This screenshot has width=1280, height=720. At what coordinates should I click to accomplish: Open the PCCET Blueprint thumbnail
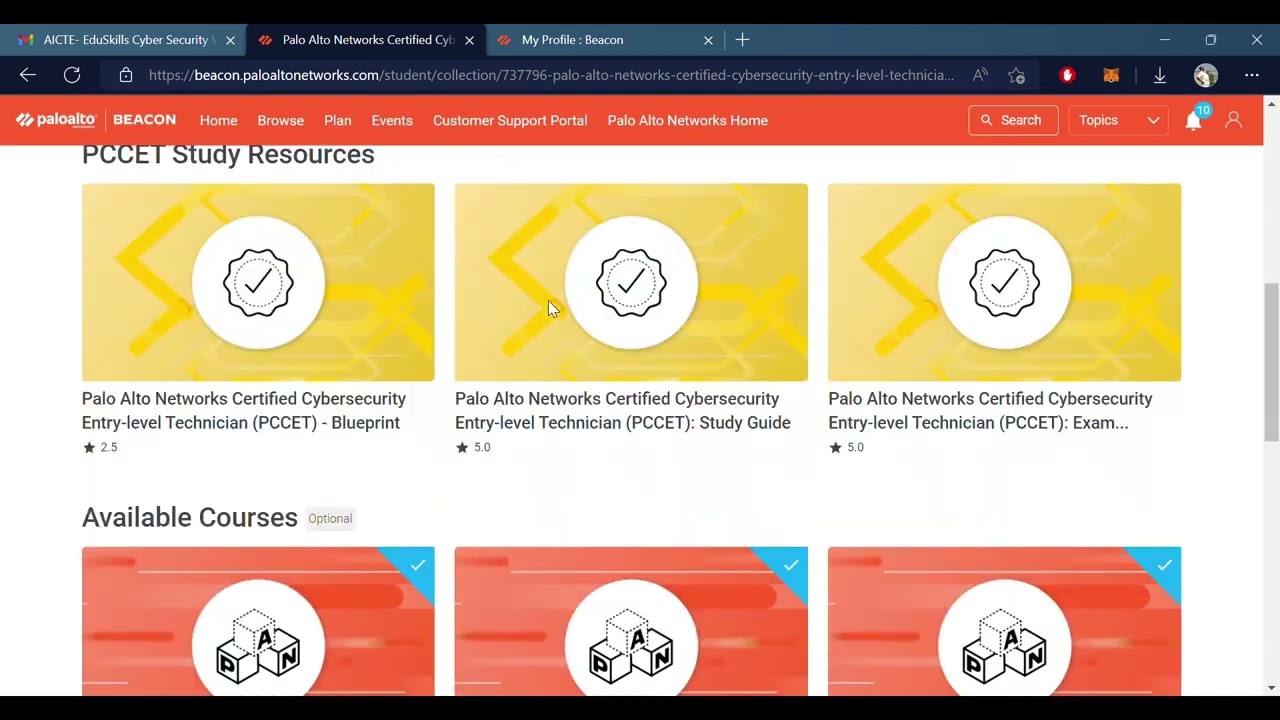pos(258,282)
